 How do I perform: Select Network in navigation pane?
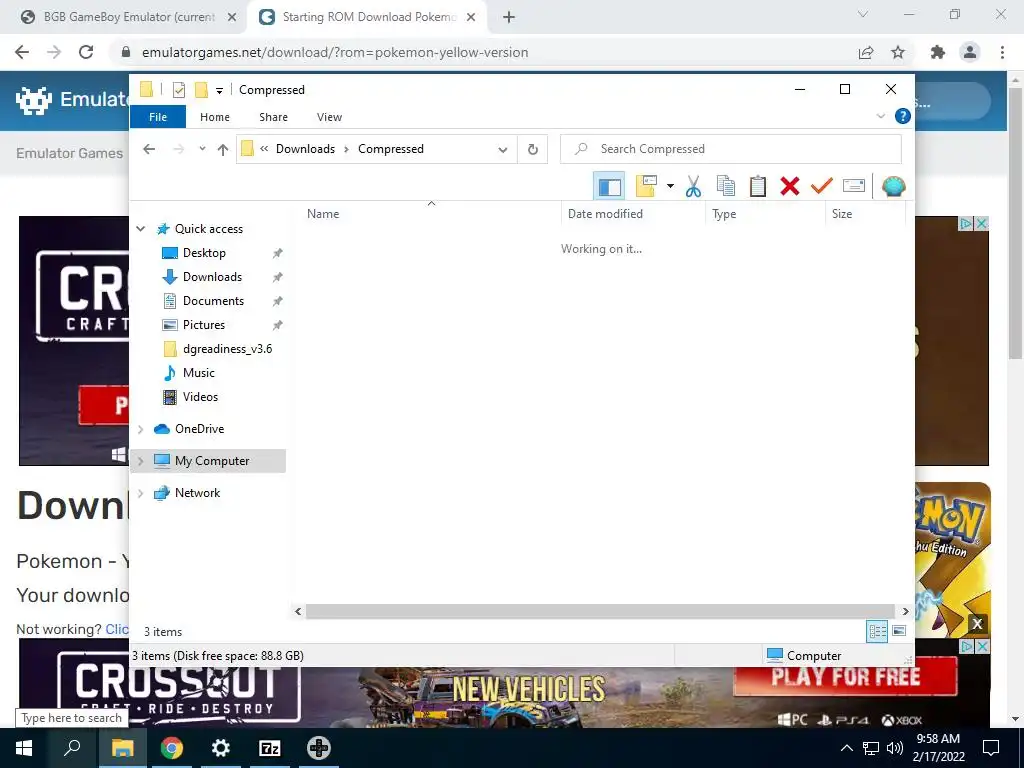pos(197,493)
